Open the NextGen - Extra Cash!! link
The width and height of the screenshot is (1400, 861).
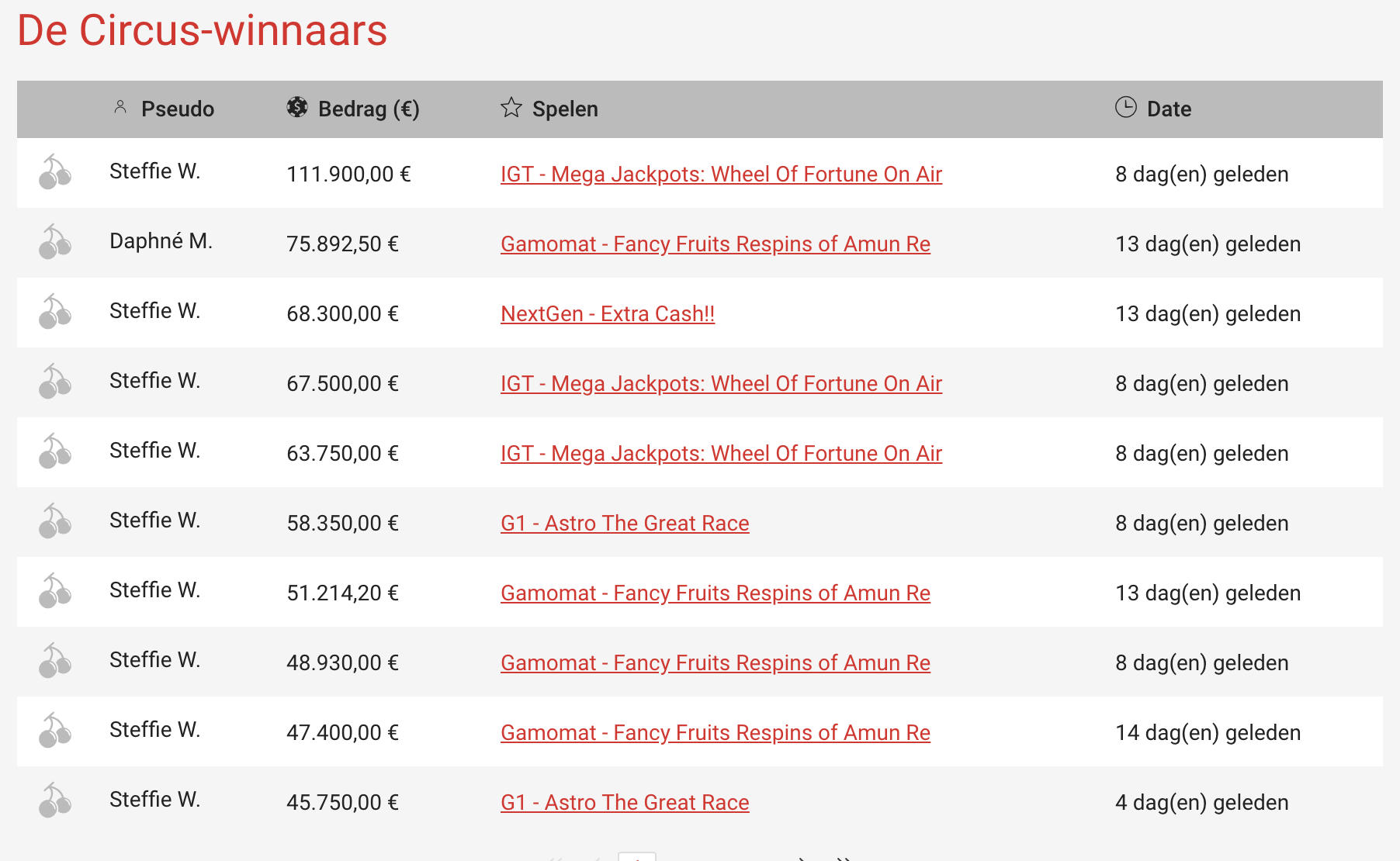[x=607, y=314]
